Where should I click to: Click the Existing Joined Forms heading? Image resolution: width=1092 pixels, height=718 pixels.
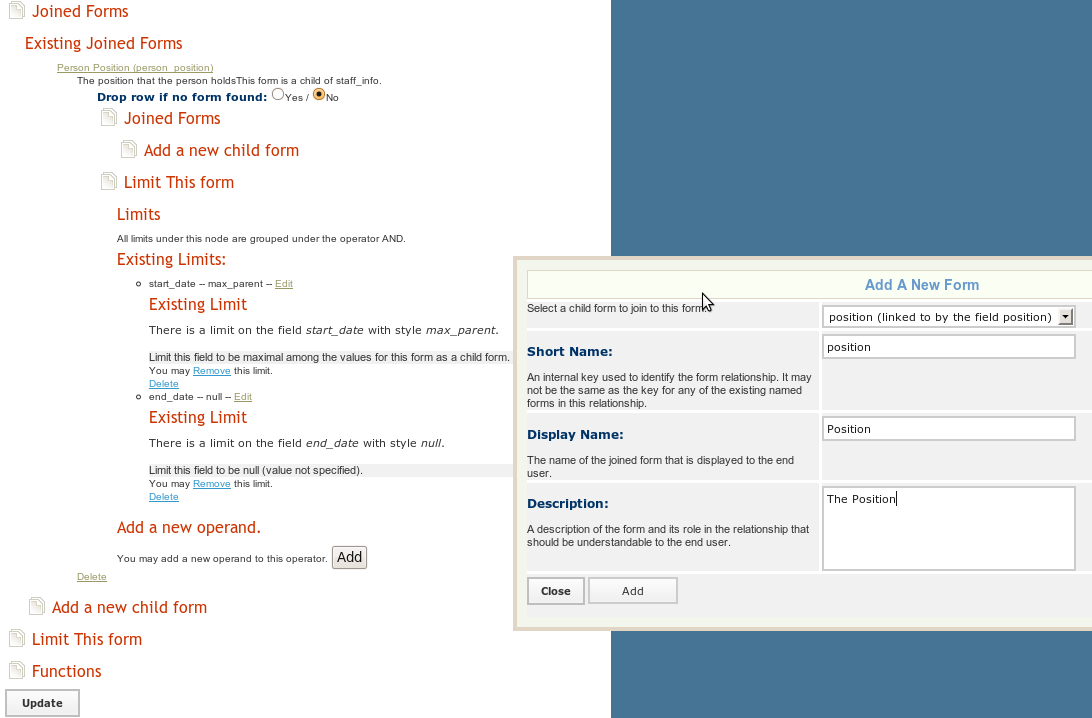tap(104, 43)
